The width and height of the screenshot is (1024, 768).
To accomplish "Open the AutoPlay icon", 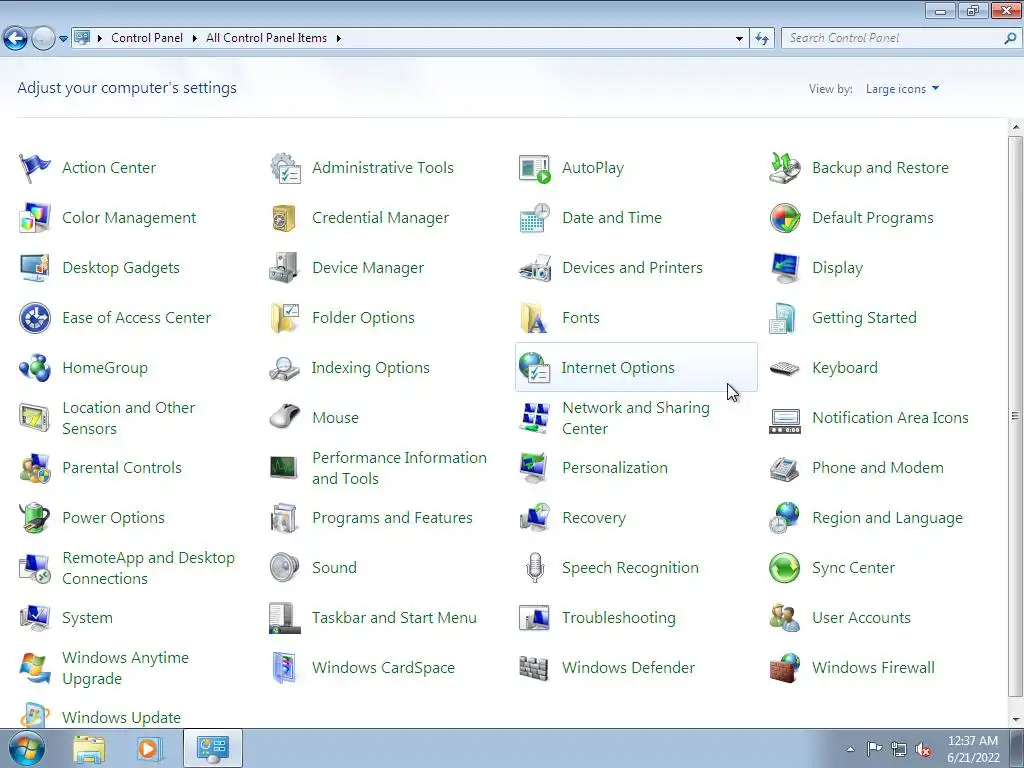I will coord(535,168).
